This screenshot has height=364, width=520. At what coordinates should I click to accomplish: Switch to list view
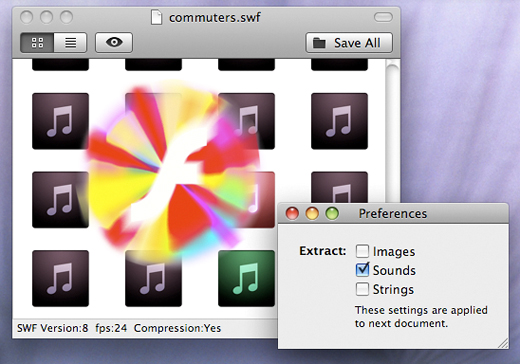click(70, 43)
